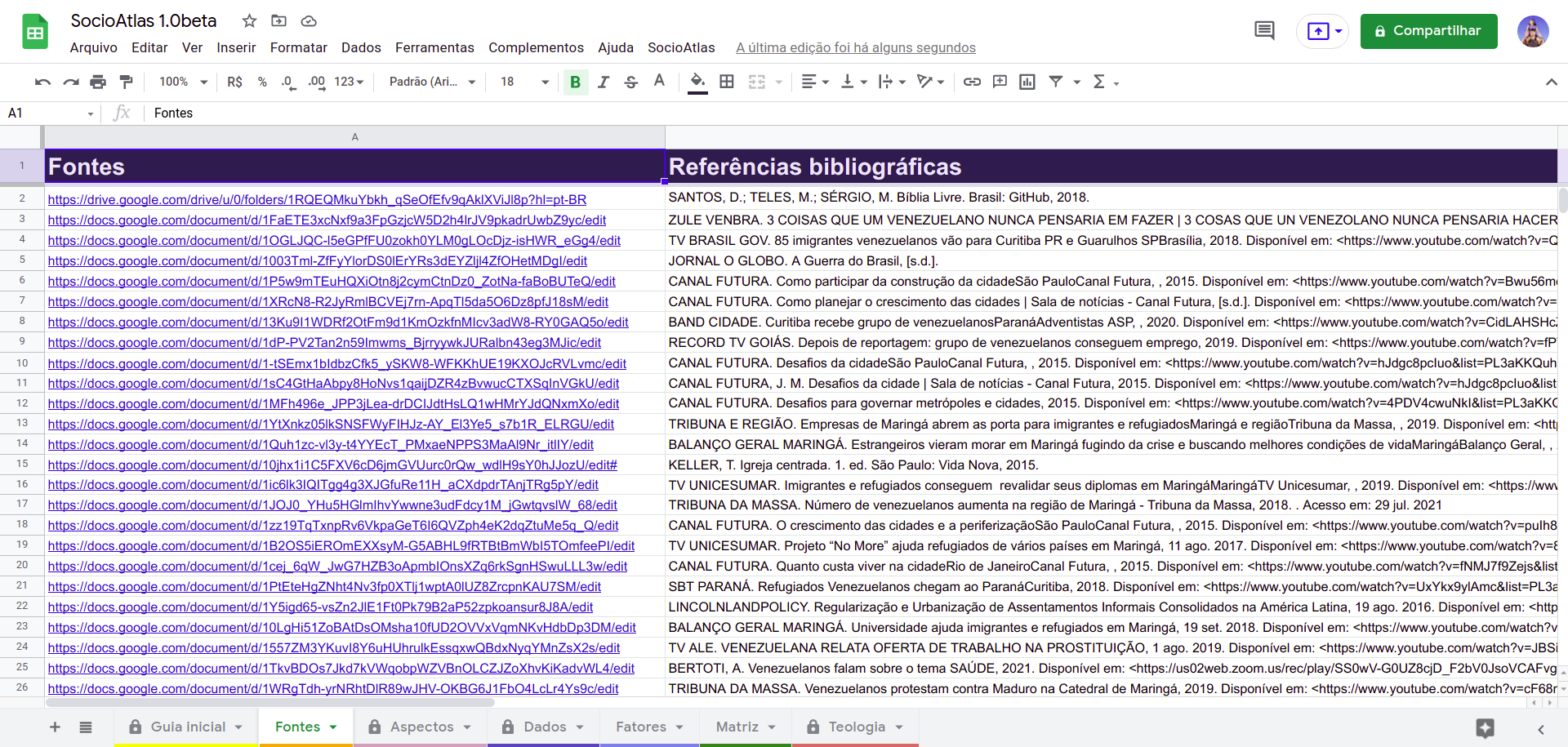Open the text wrapping dropdown
Viewport: 1568px width, 747px height.
tap(891, 82)
